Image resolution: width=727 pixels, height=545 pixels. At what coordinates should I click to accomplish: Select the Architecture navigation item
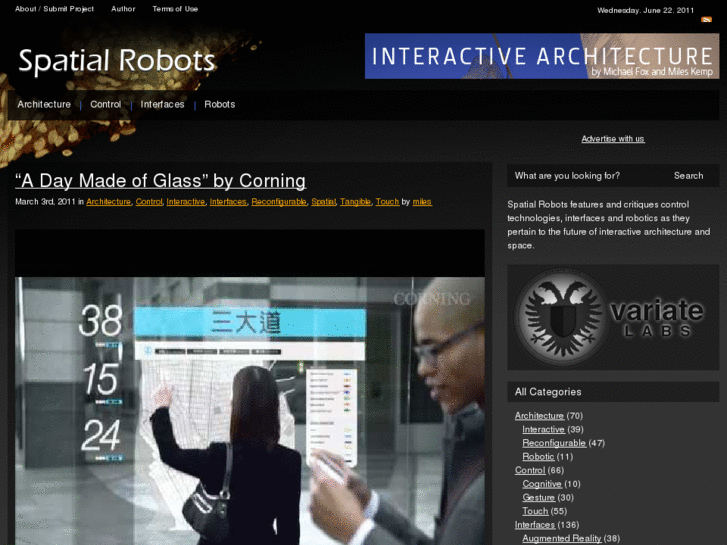click(x=44, y=104)
